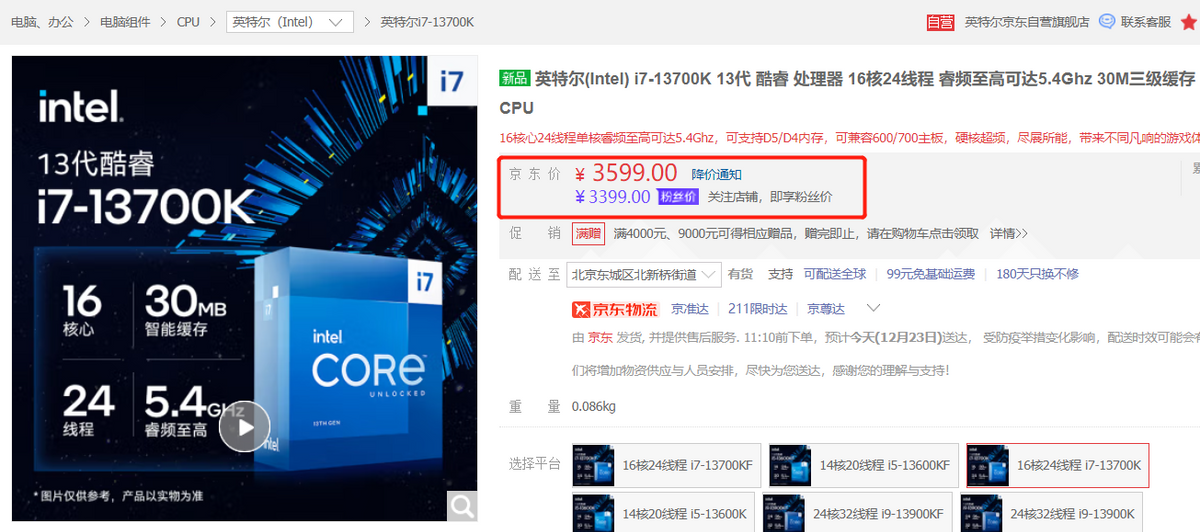Click 180天只换不修 text

coord(1037,274)
